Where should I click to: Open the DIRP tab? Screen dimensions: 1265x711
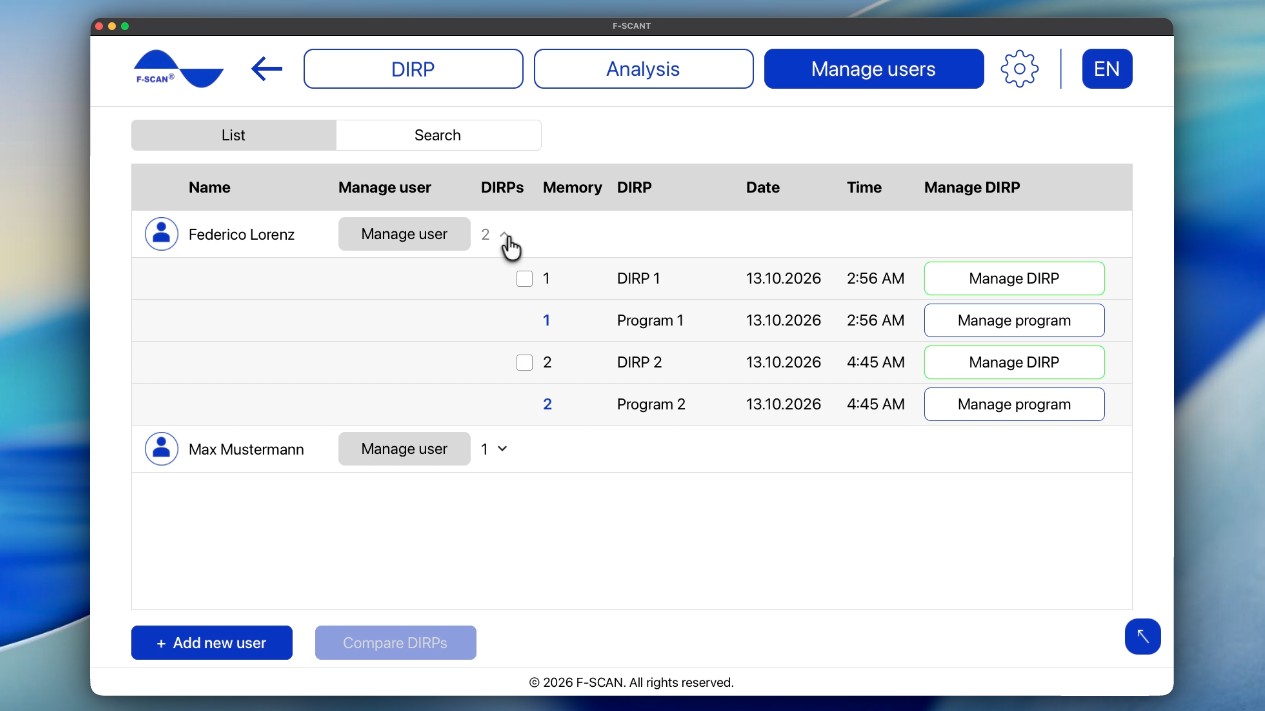pyautogui.click(x=413, y=69)
